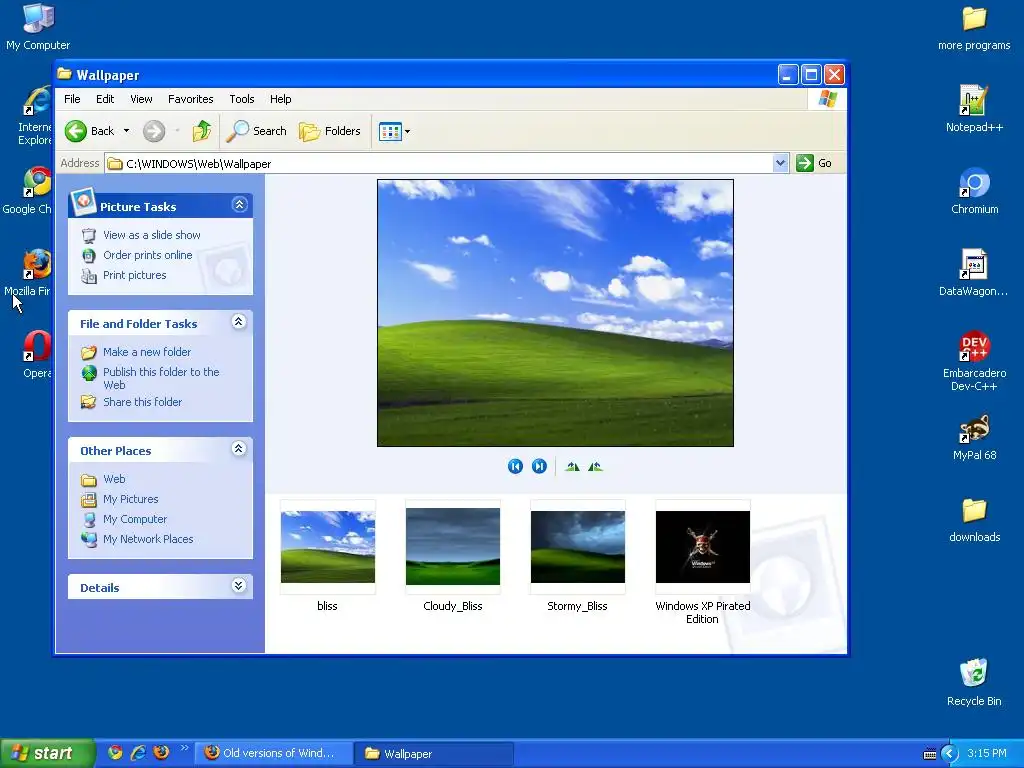Go back using the Back arrow
The image size is (1024, 768).
click(89, 131)
